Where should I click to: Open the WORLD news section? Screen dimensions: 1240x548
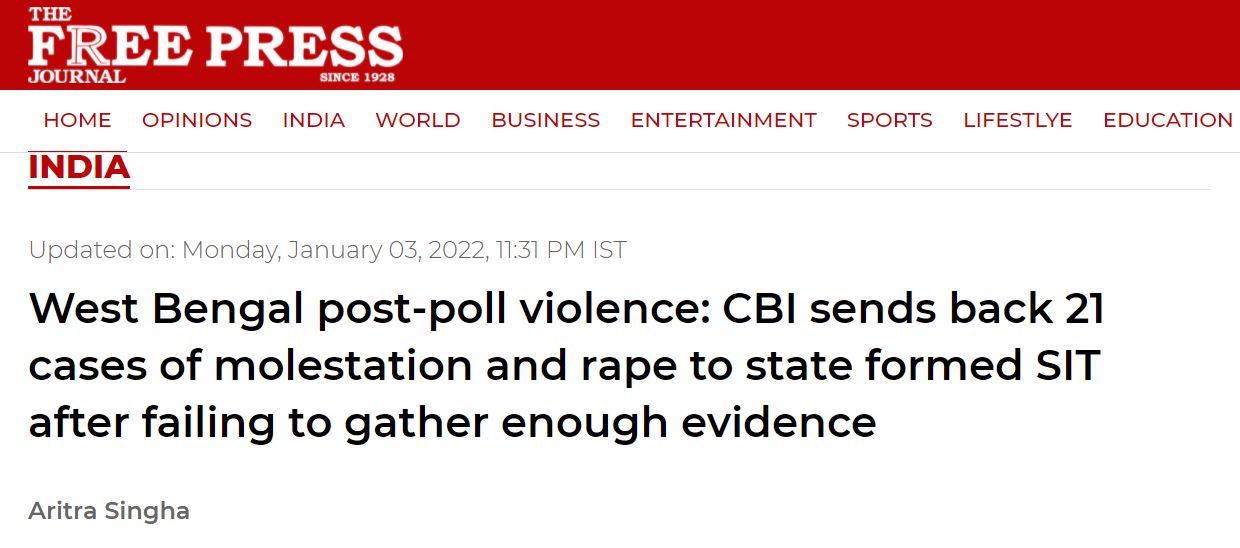point(418,120)
